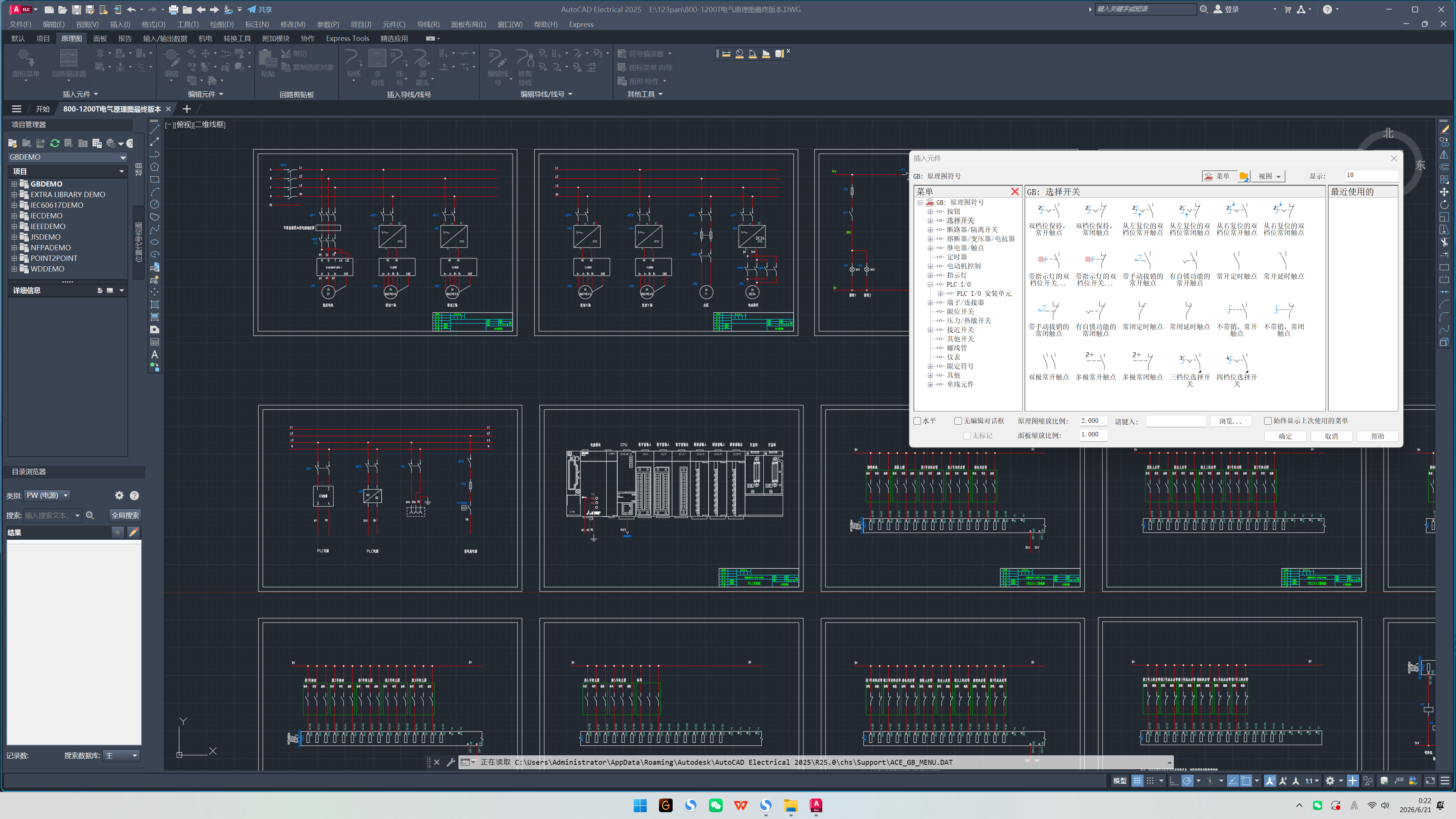The image size is (1456, 819).
Task: Enable 始终显示上次使用的菜单 checkbox
Action: tap(1268, 420)
